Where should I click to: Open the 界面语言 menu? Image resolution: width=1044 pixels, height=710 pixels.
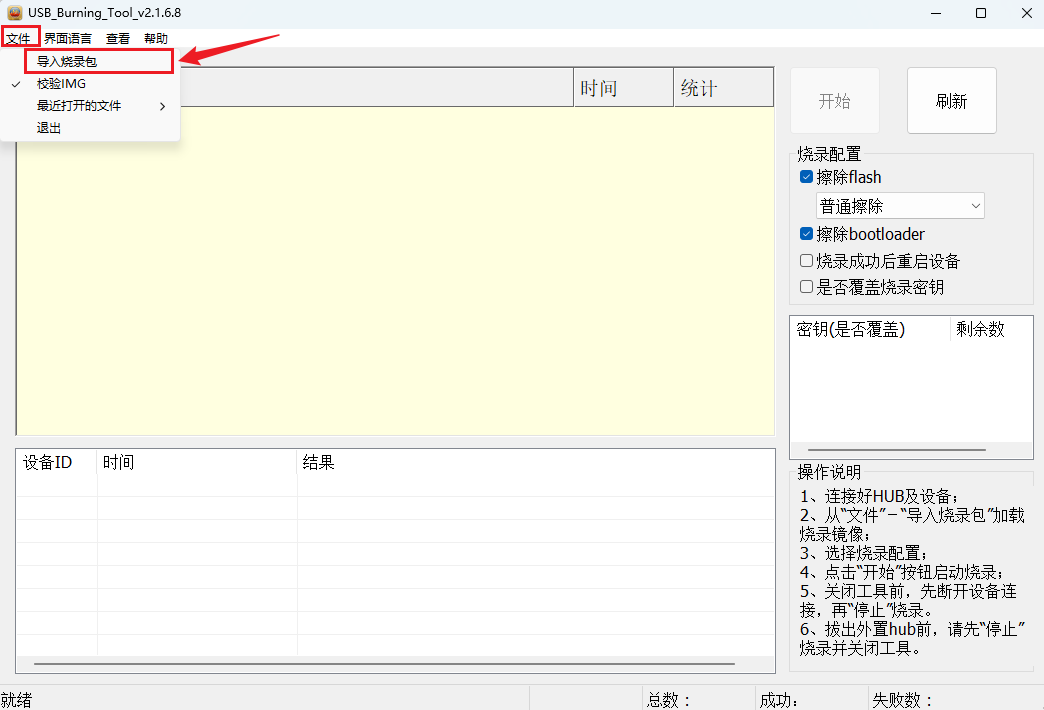click(68, 38)
